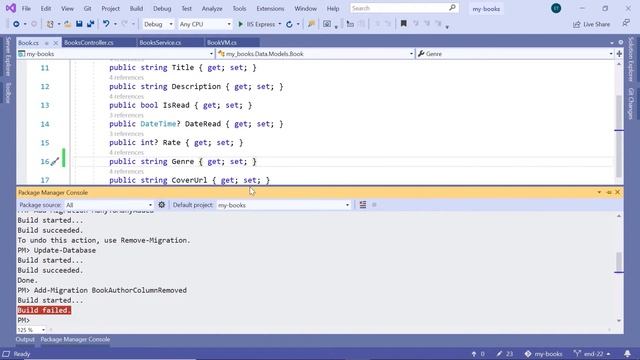Switch to the BooksController.cs tab
The image size is (640, 360).
coord(89,42)
